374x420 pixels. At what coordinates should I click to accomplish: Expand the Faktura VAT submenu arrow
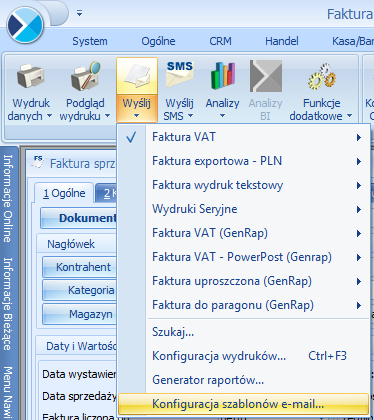[359, 137]
